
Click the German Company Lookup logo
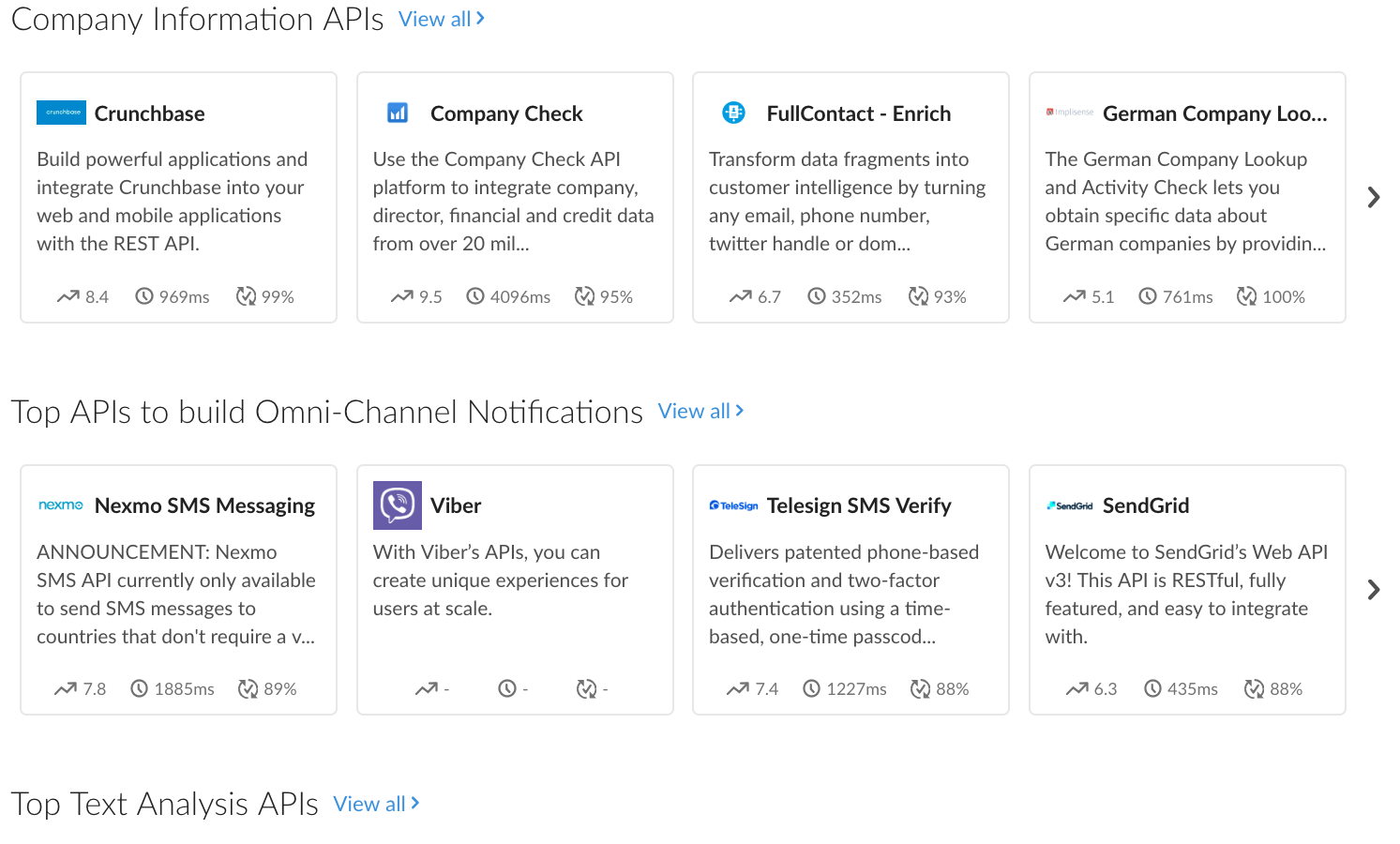click(x=1070, y=113)
